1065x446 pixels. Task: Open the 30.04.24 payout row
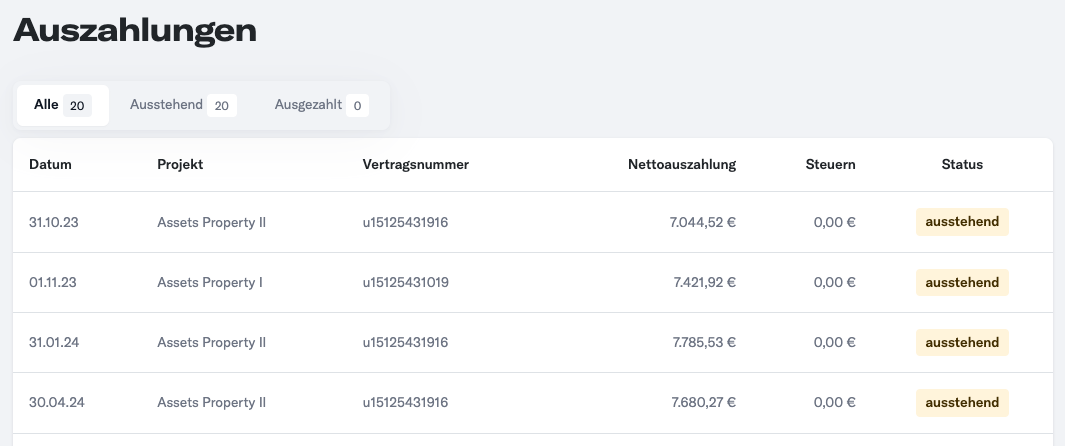coord(532,403)
